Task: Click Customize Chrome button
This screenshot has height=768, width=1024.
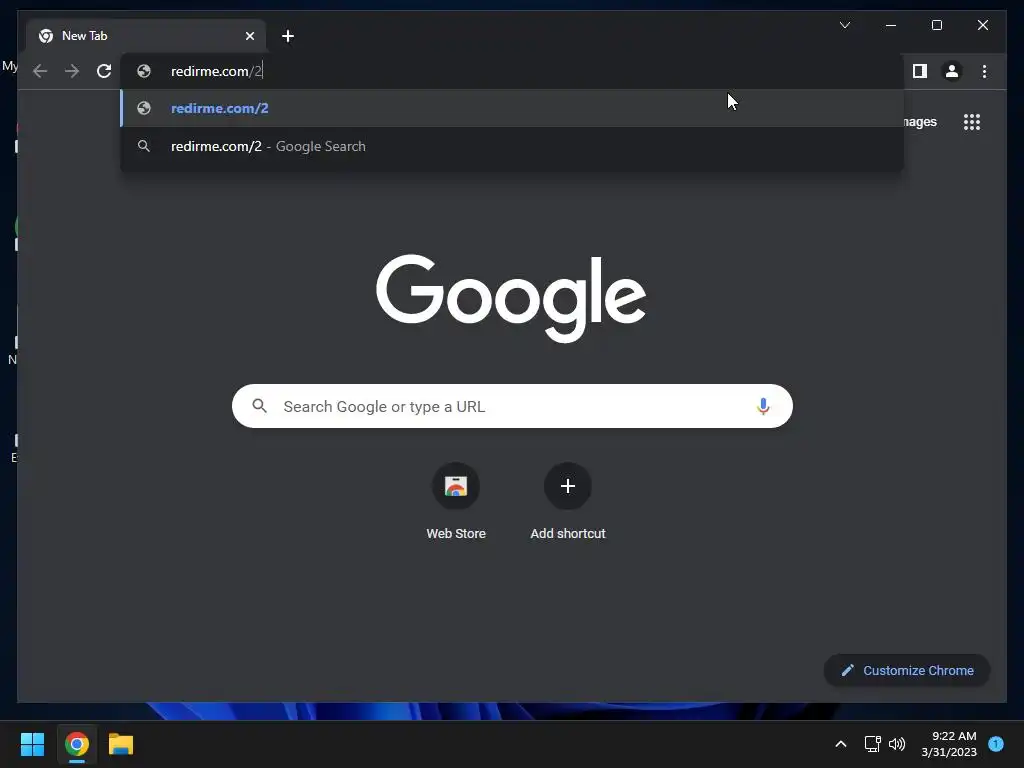Action: 907,671
